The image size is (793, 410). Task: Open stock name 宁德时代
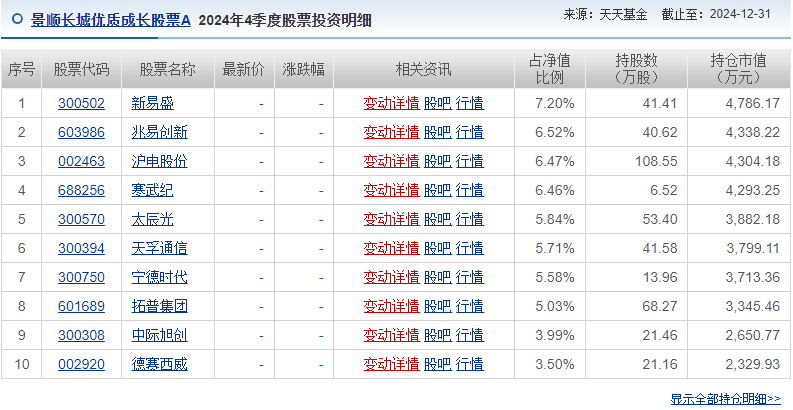(160, 277)
